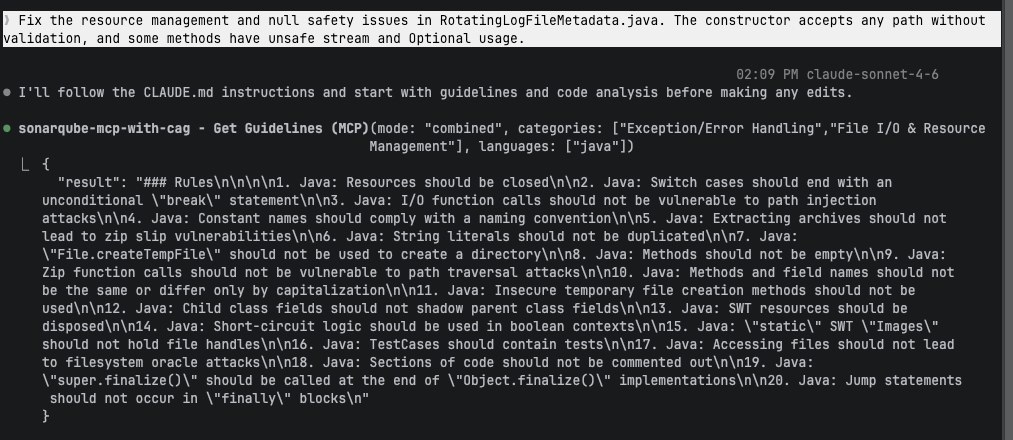Click the sonarqube-mcp-with-cag tool name
1013x440 pixels.
coord(105,129)
